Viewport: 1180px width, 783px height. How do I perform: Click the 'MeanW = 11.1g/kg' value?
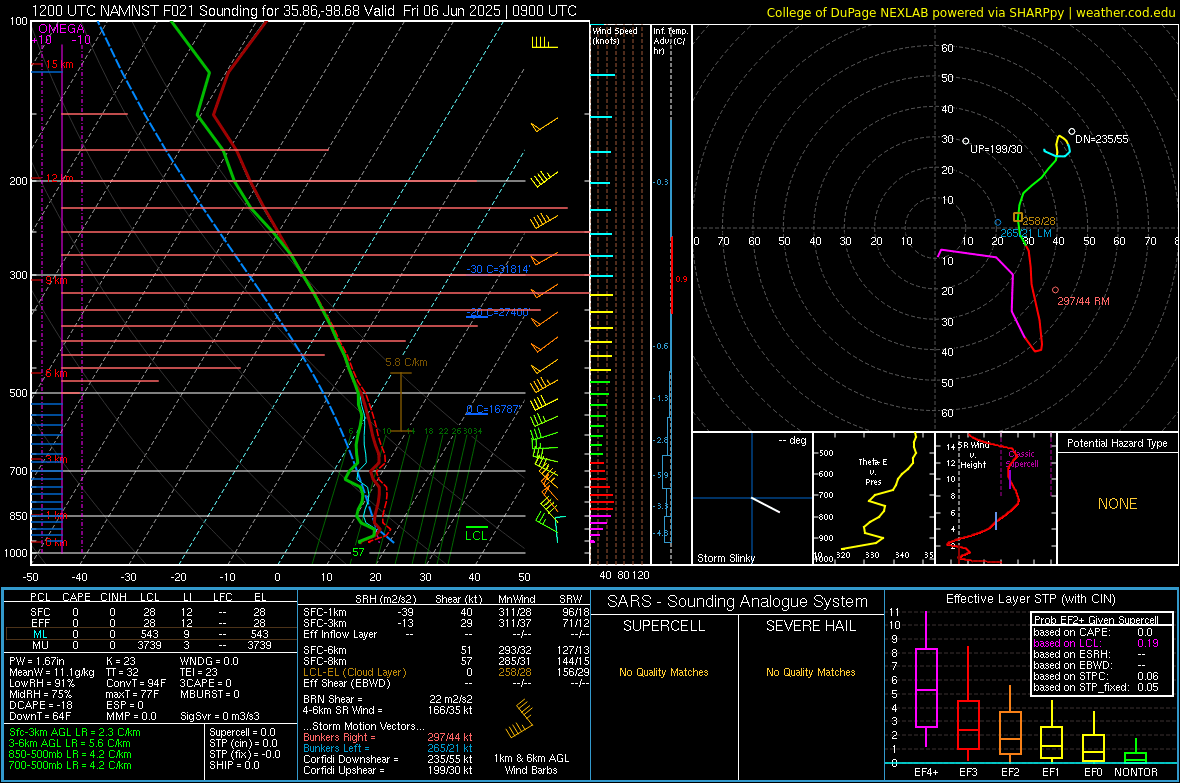pos(52,672)
